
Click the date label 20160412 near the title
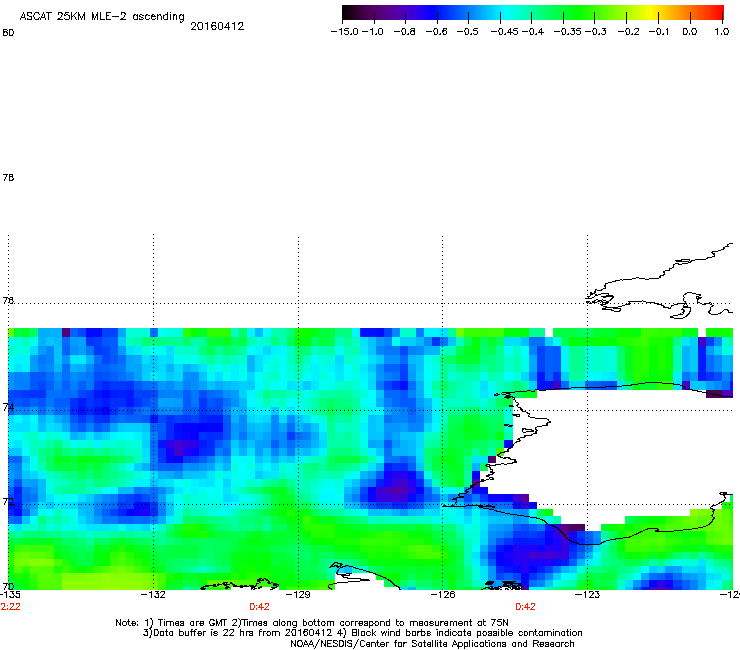217,26
